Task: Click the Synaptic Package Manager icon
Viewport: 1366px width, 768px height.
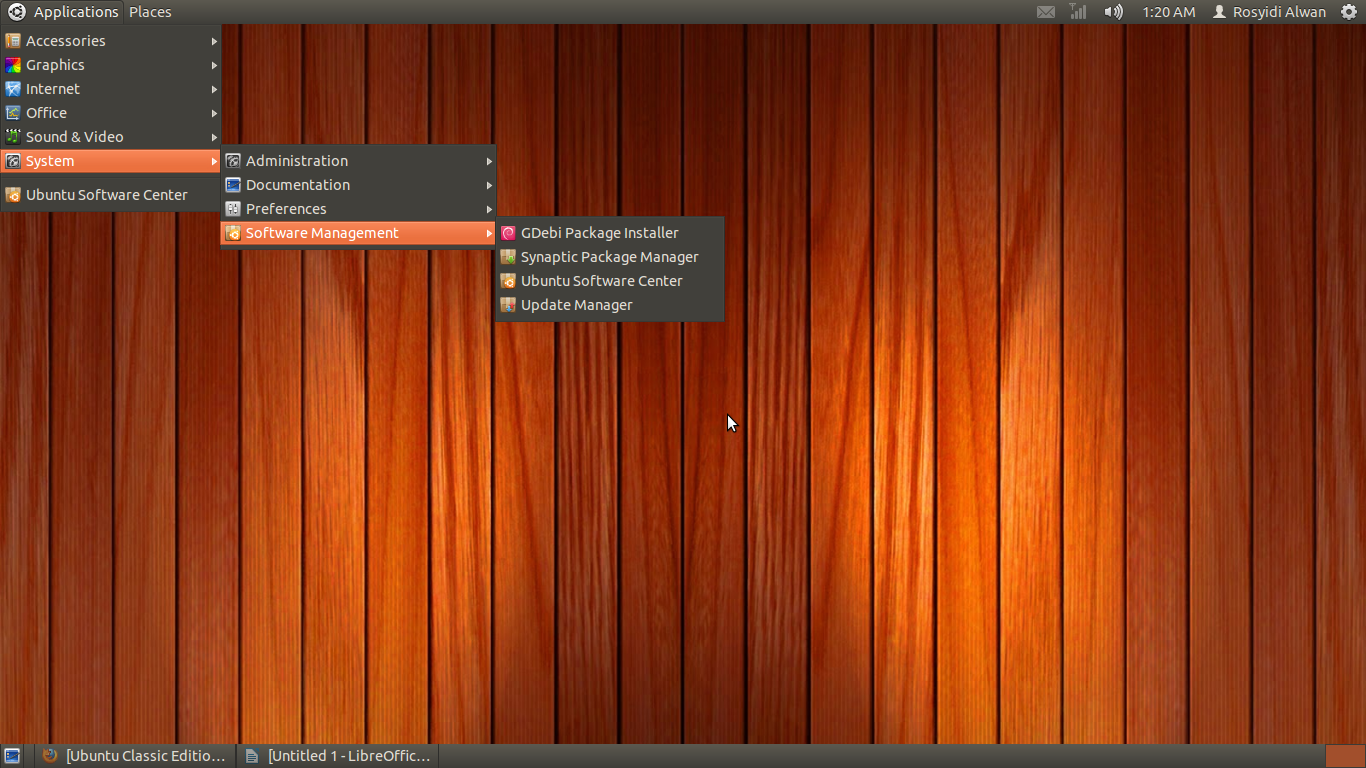Action: tap(508, 257)
